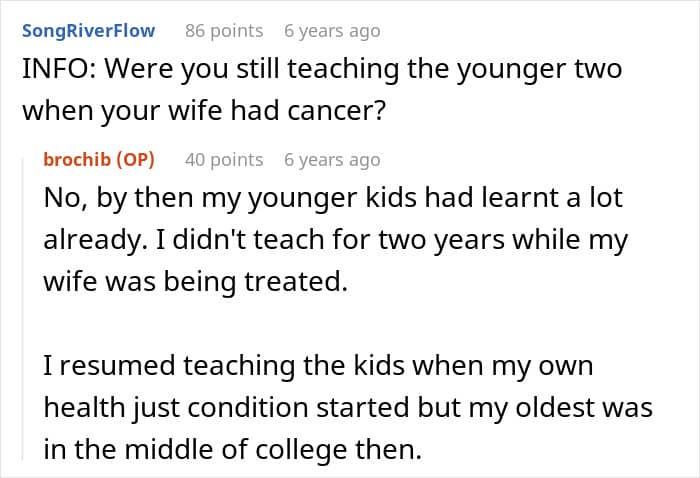Screen dimensions: 700x478
Task: Click the line 'in the middle of college then.'
Action: [x=231, y=451]
